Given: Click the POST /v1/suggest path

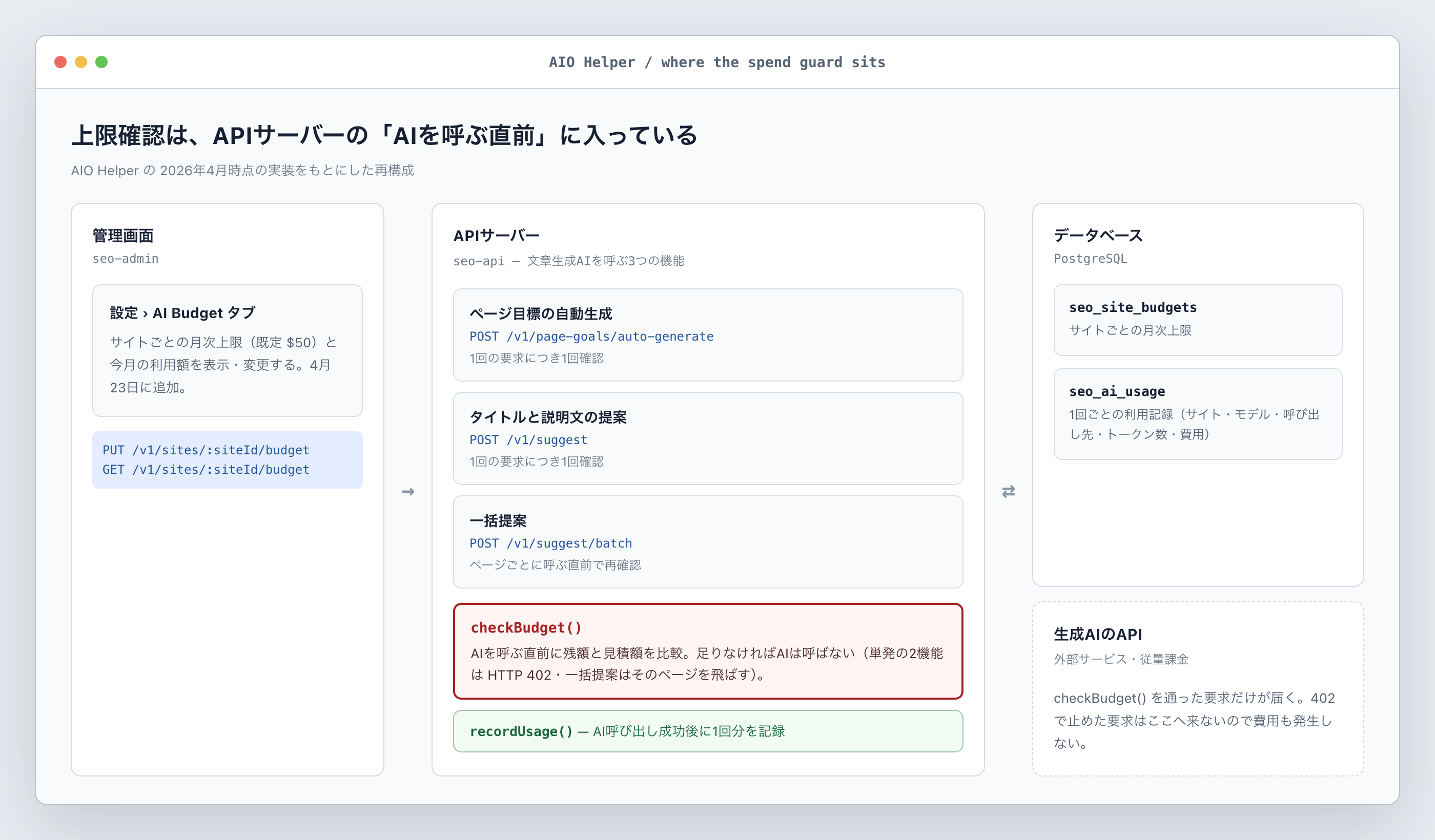Looking at the screenshot, I should click(x=528, y=440).
